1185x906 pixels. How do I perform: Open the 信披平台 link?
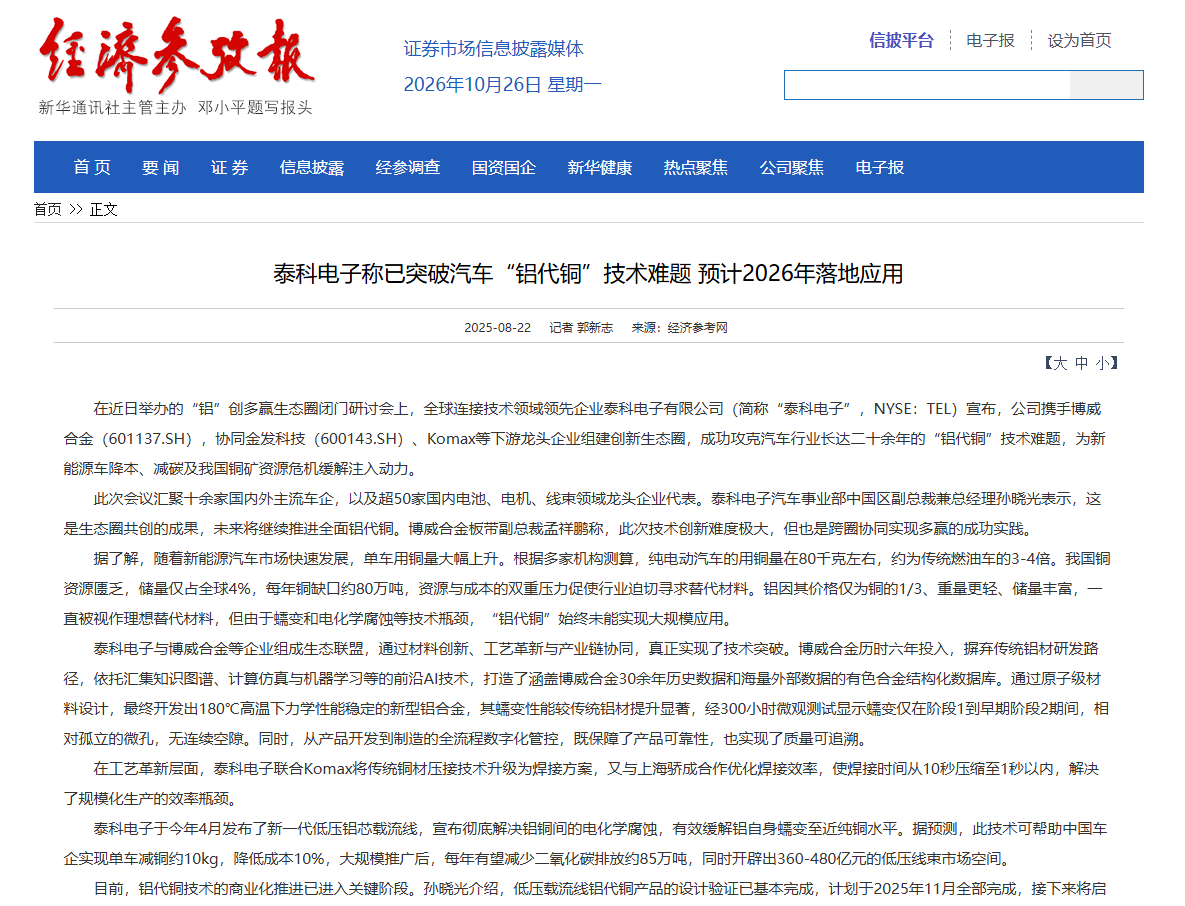(901, 40)
